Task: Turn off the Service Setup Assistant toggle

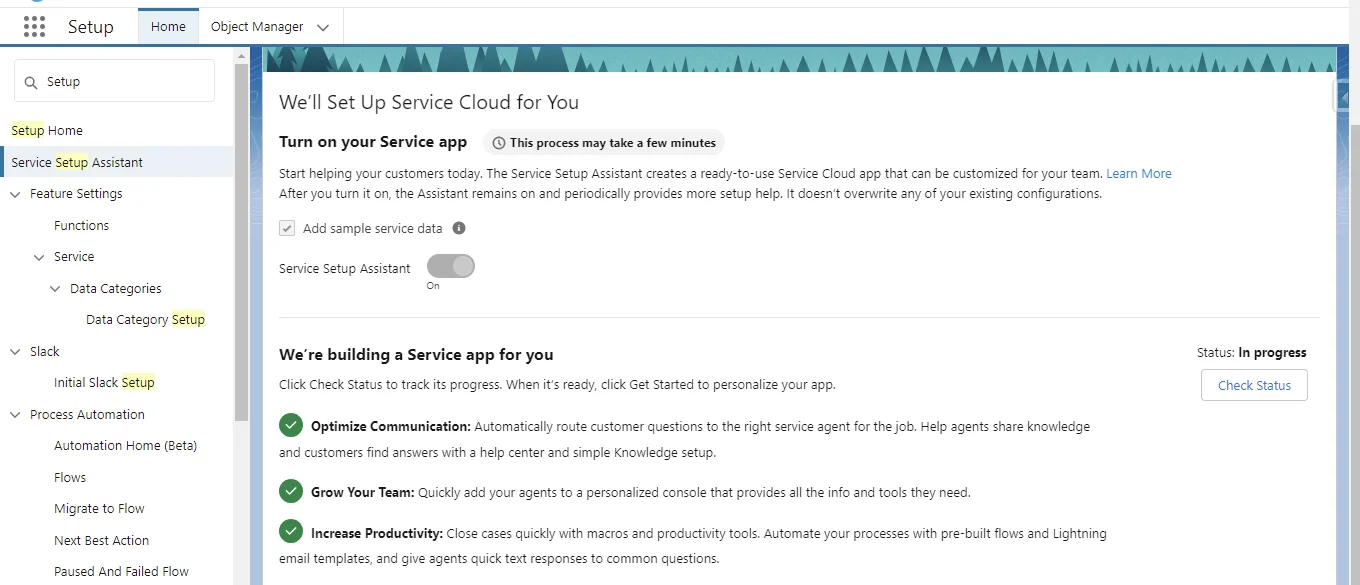Action: pos(450,266)
